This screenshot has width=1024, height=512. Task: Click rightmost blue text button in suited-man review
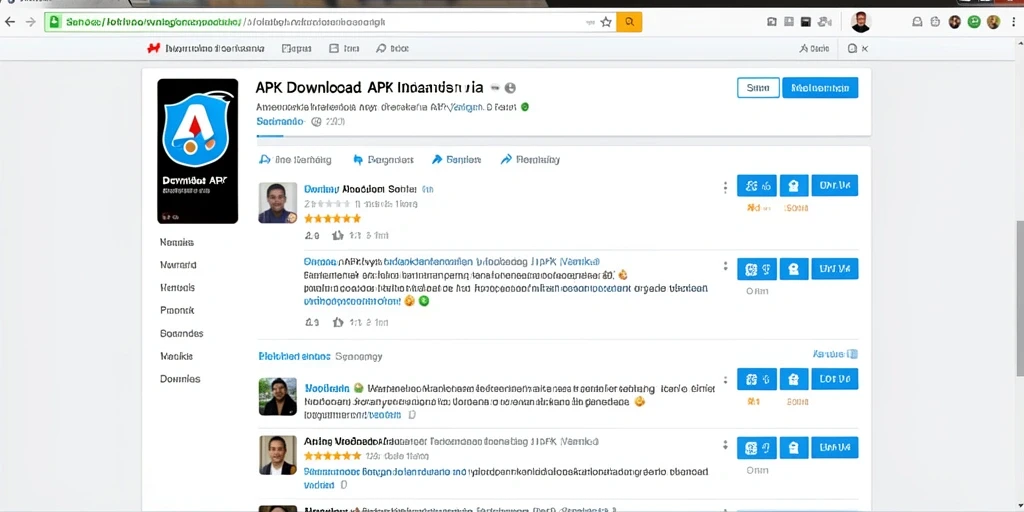coord(835,448)
